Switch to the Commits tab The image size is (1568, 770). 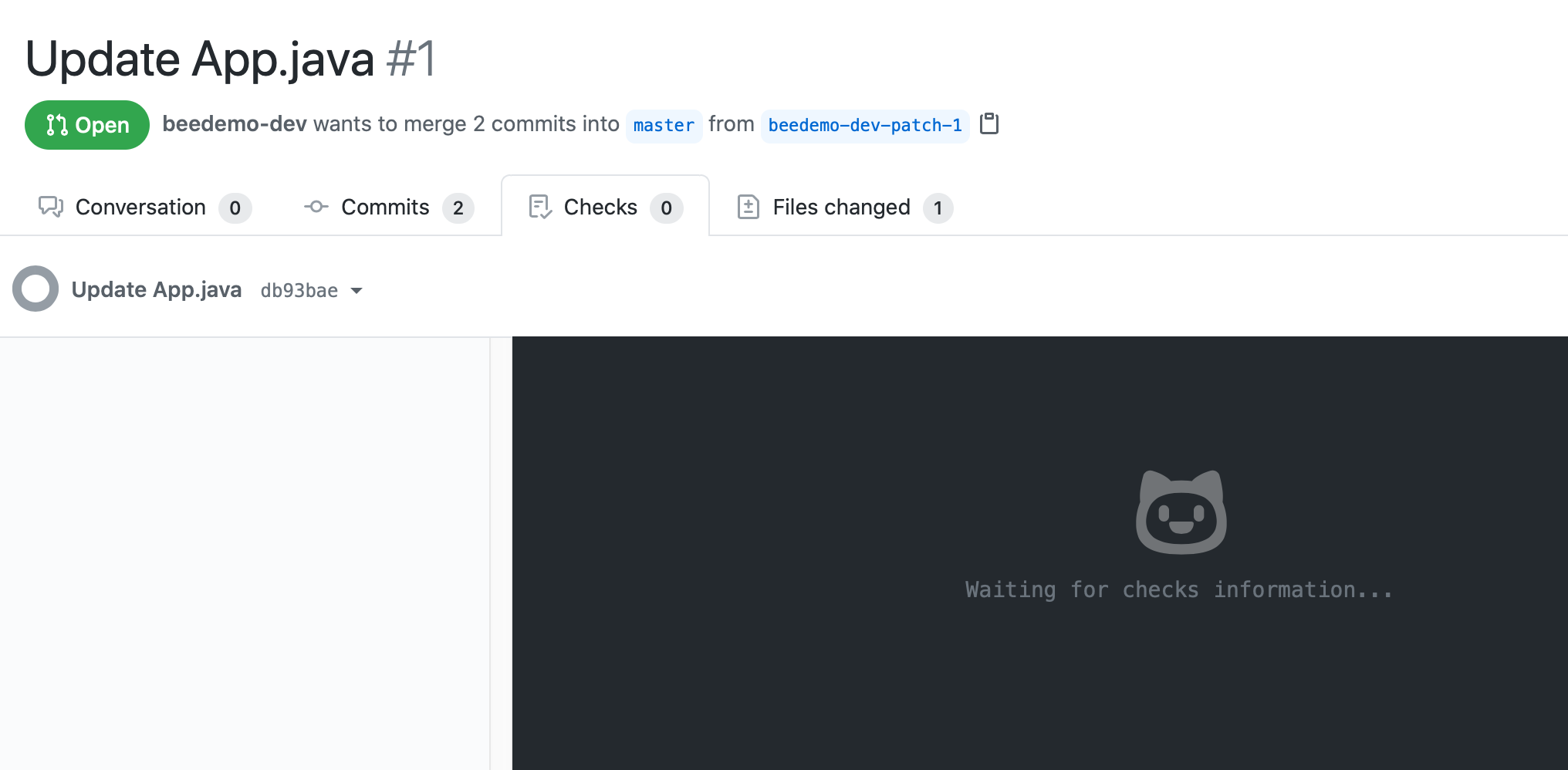[385, 207]
